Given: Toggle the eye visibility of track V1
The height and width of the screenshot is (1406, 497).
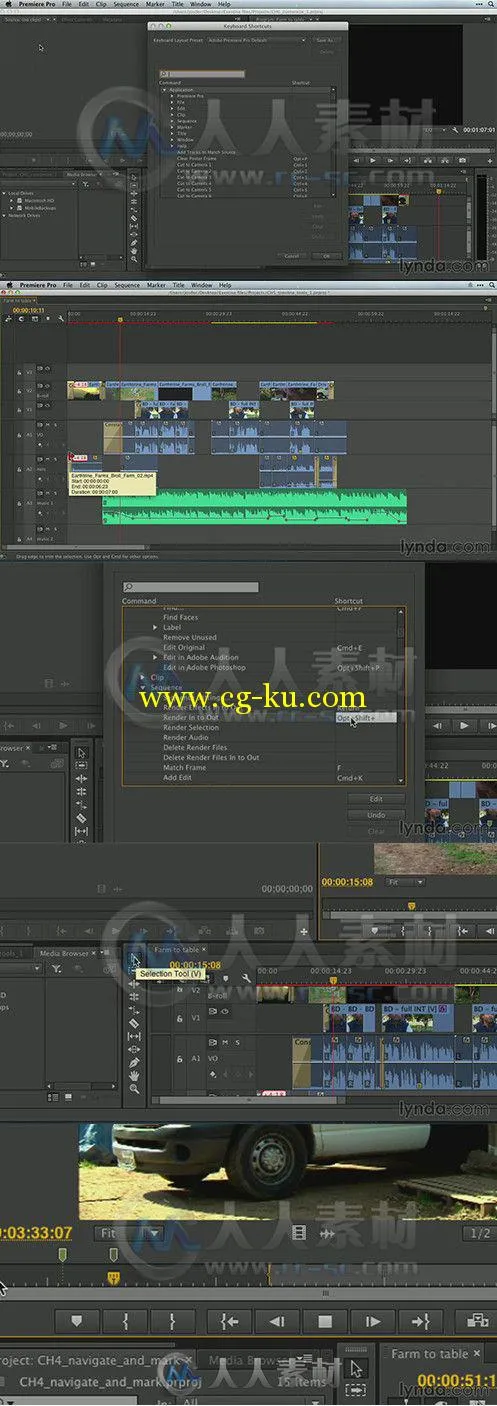Looking at the screenshot, I should (x=227, y=1010).
